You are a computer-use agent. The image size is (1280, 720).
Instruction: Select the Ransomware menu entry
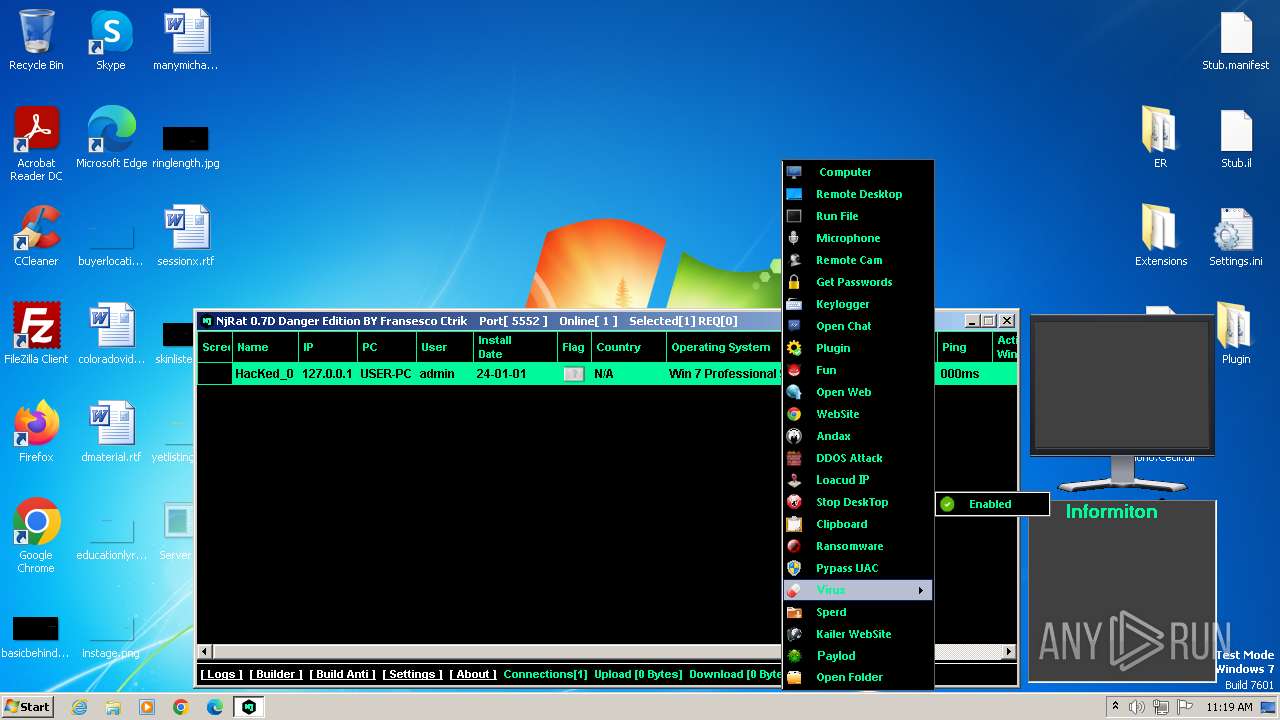point(857,546)
